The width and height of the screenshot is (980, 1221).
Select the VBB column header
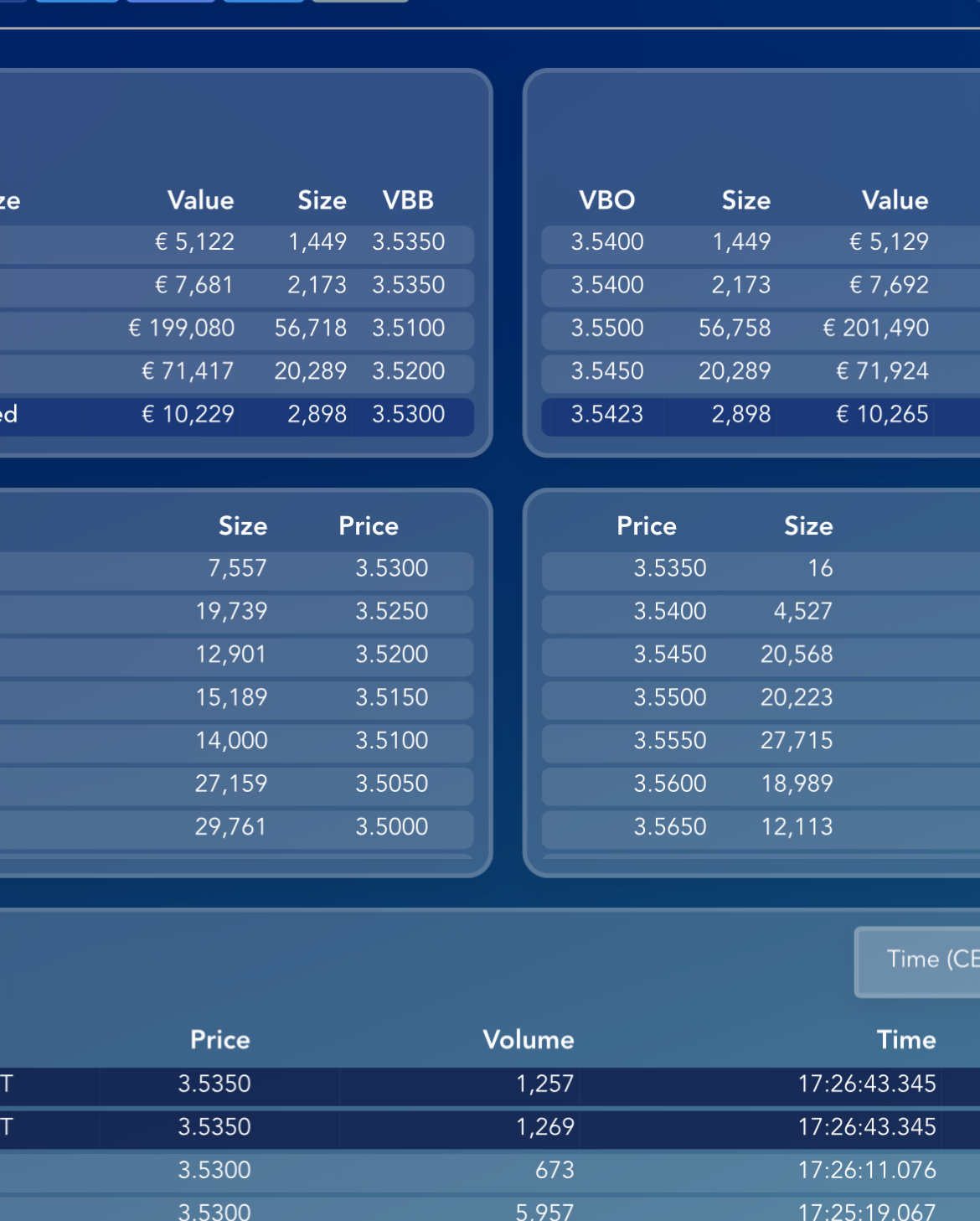tap(408, 200)
